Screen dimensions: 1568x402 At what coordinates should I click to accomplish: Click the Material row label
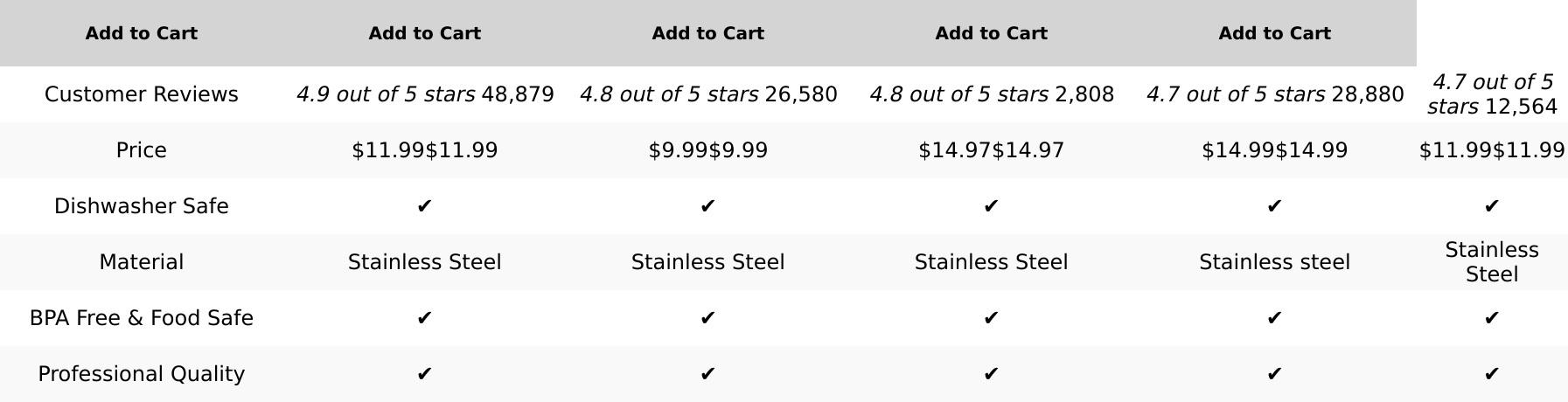tap(141, 262)
